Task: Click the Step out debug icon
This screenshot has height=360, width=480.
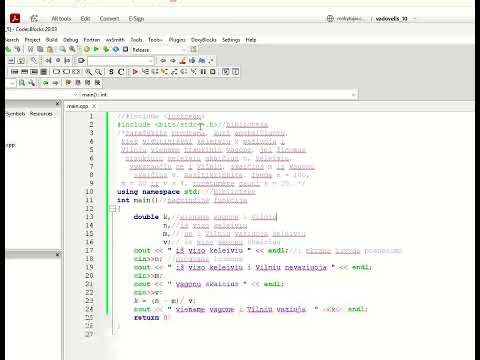Action: click(x=174, y=72)
